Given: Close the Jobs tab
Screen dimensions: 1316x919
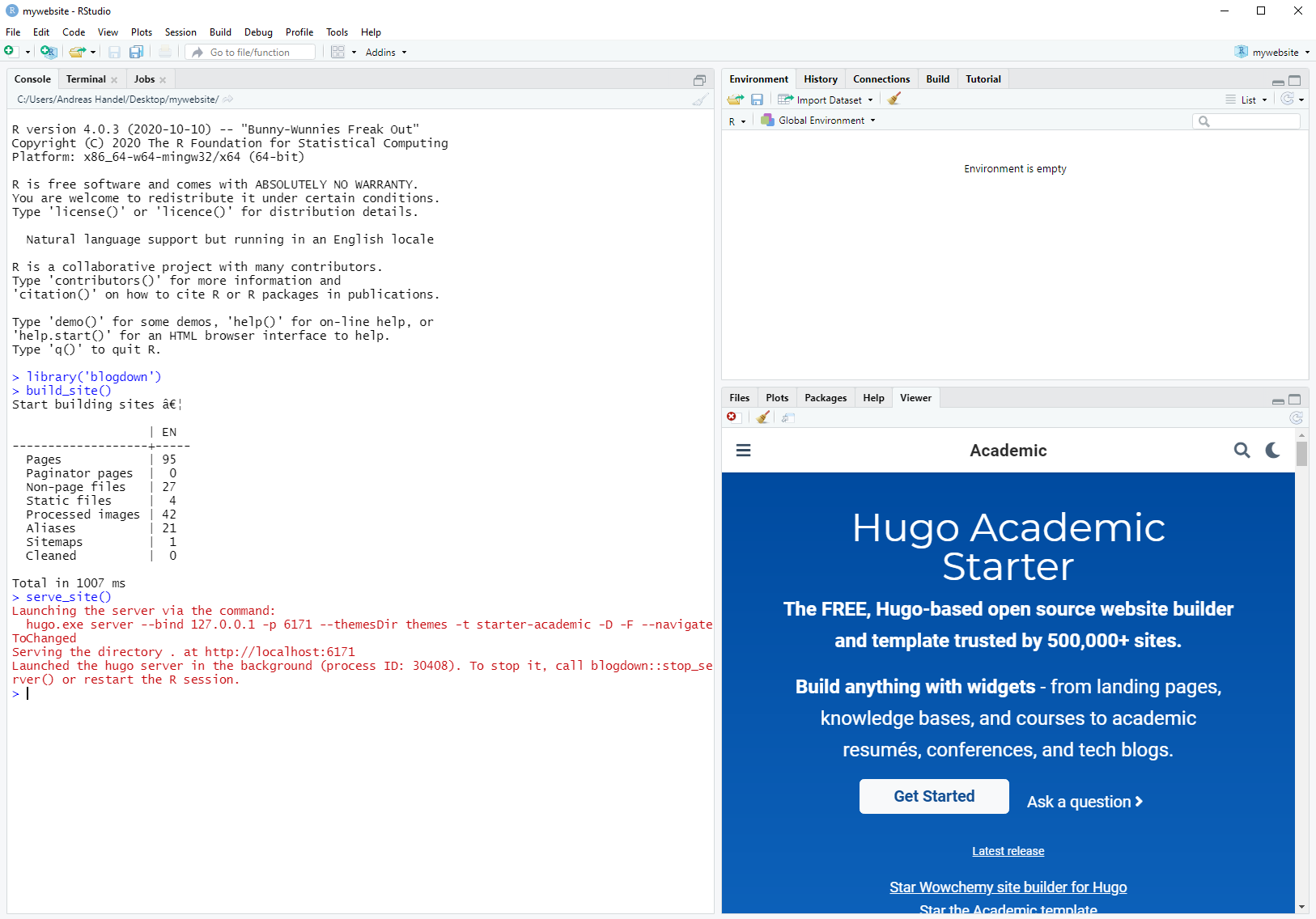Looking at the screenshot, I should click(x=163, y=80).
